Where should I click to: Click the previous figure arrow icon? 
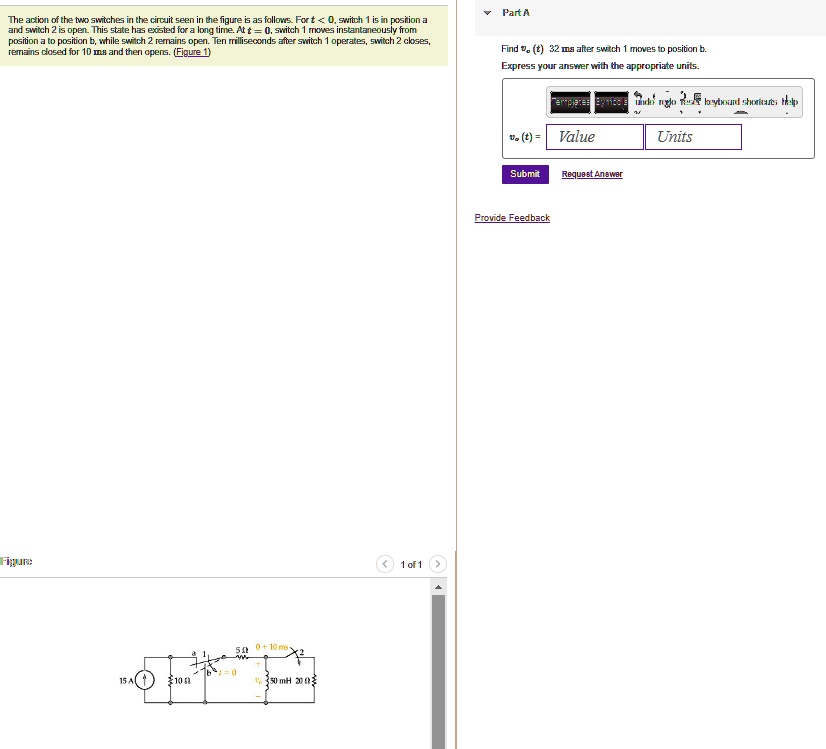[x=385, y=563]
